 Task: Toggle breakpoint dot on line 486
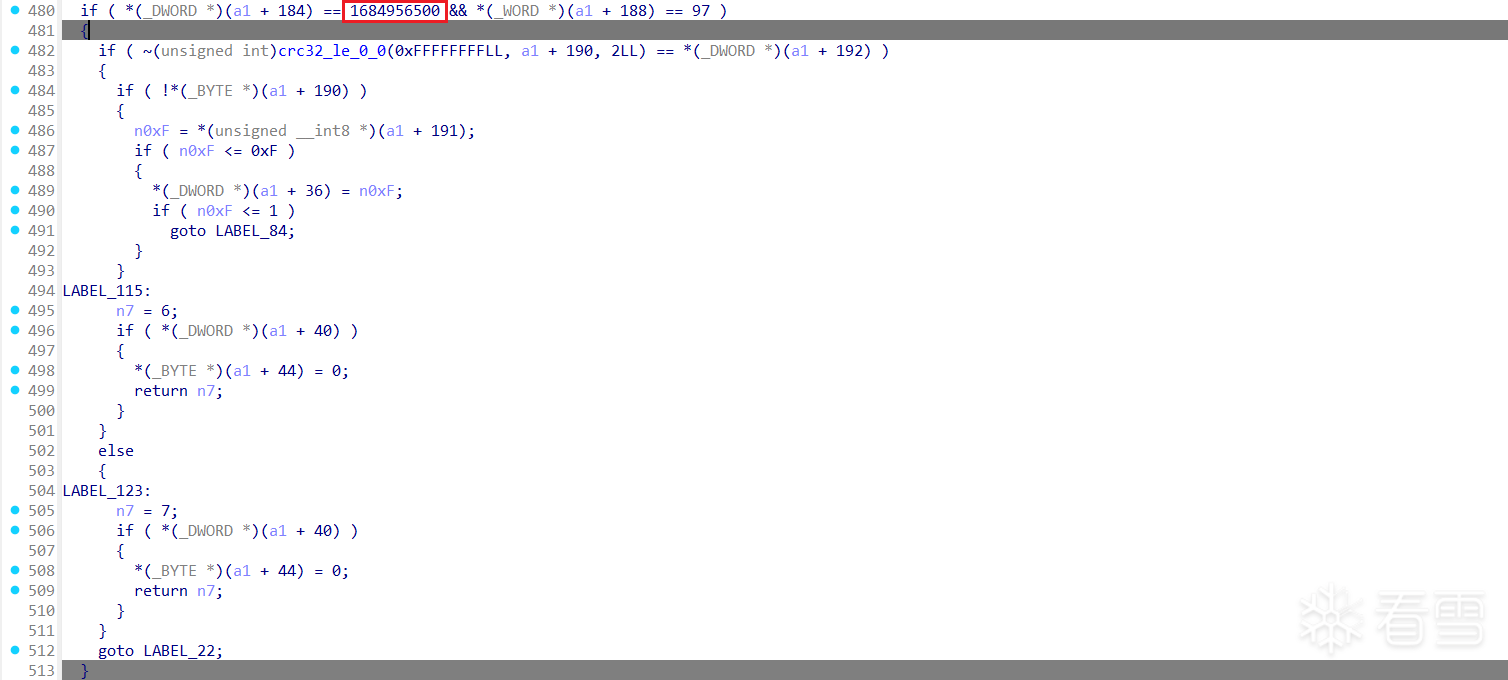(15, 130)
